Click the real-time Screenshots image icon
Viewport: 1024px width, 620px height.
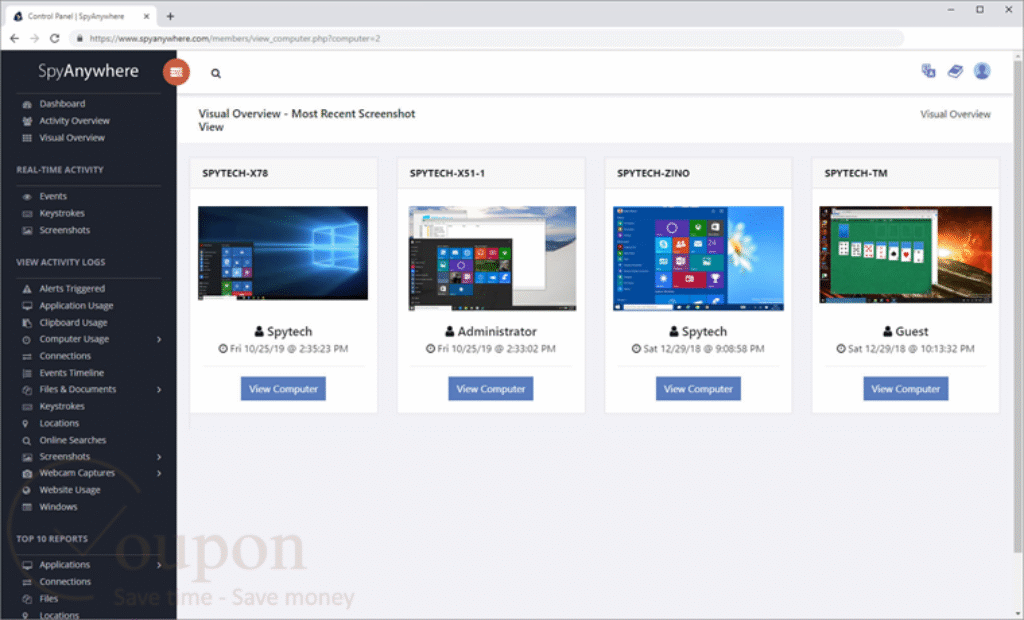point(27,231)
